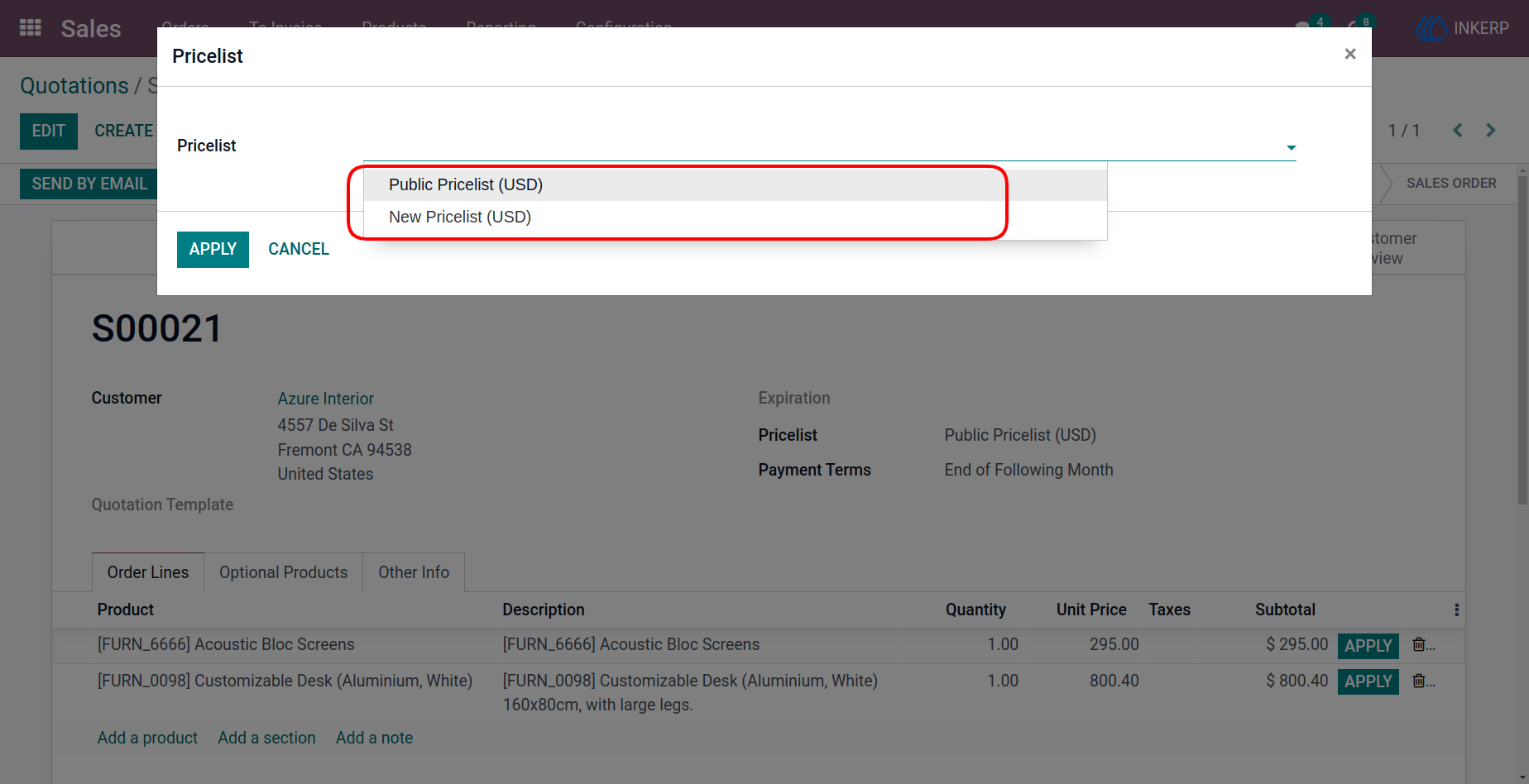Click Add a section link
The height and width of the screenshot is (784, 1529).
266,738
